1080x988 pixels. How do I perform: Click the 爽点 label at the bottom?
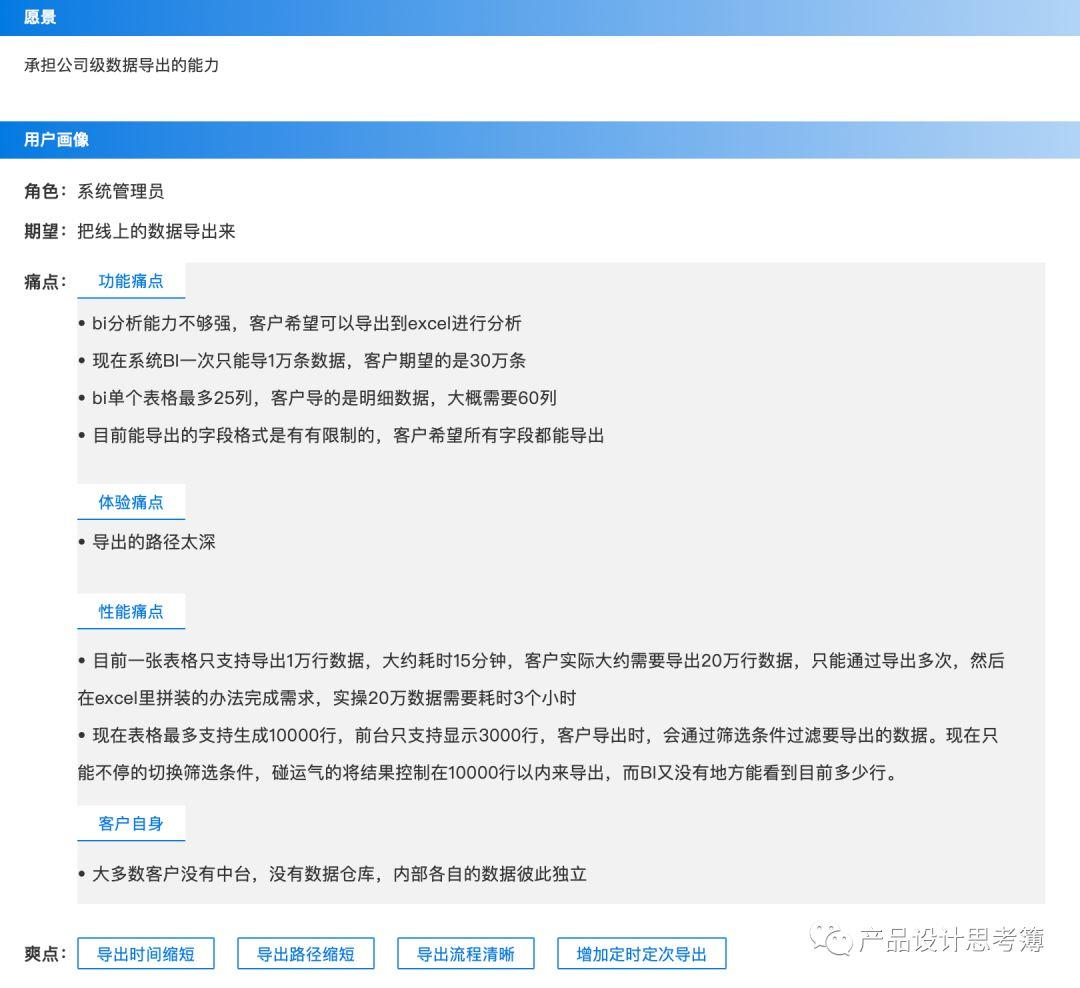point(42,953)
